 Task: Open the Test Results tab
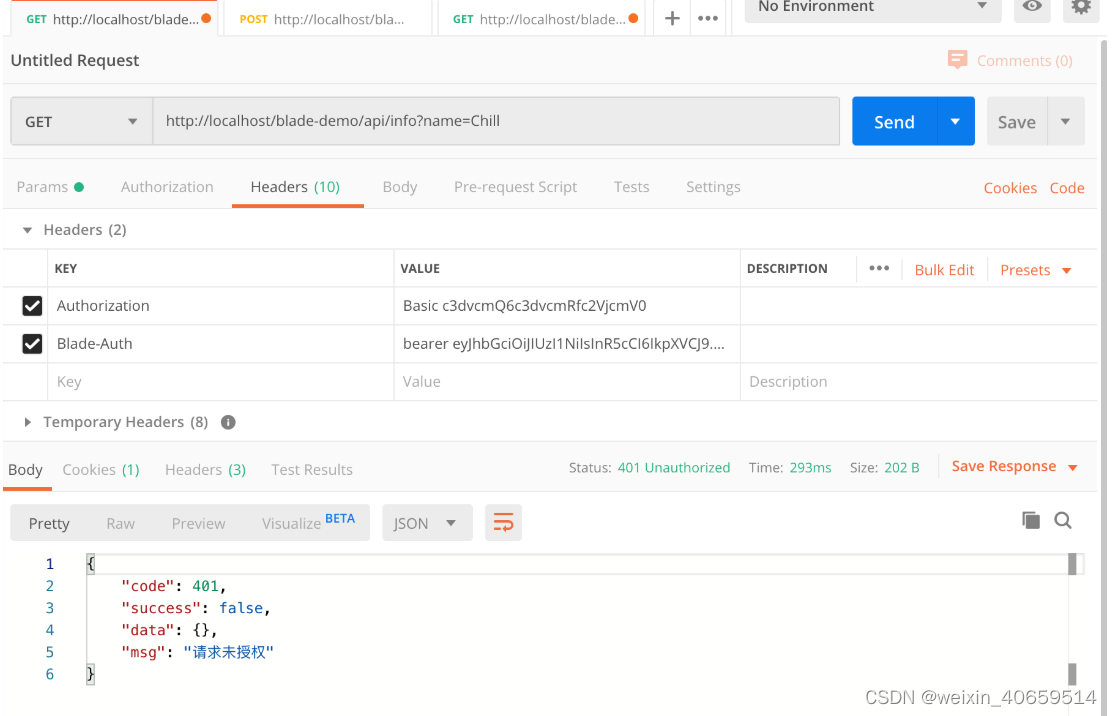pos(312,469)
